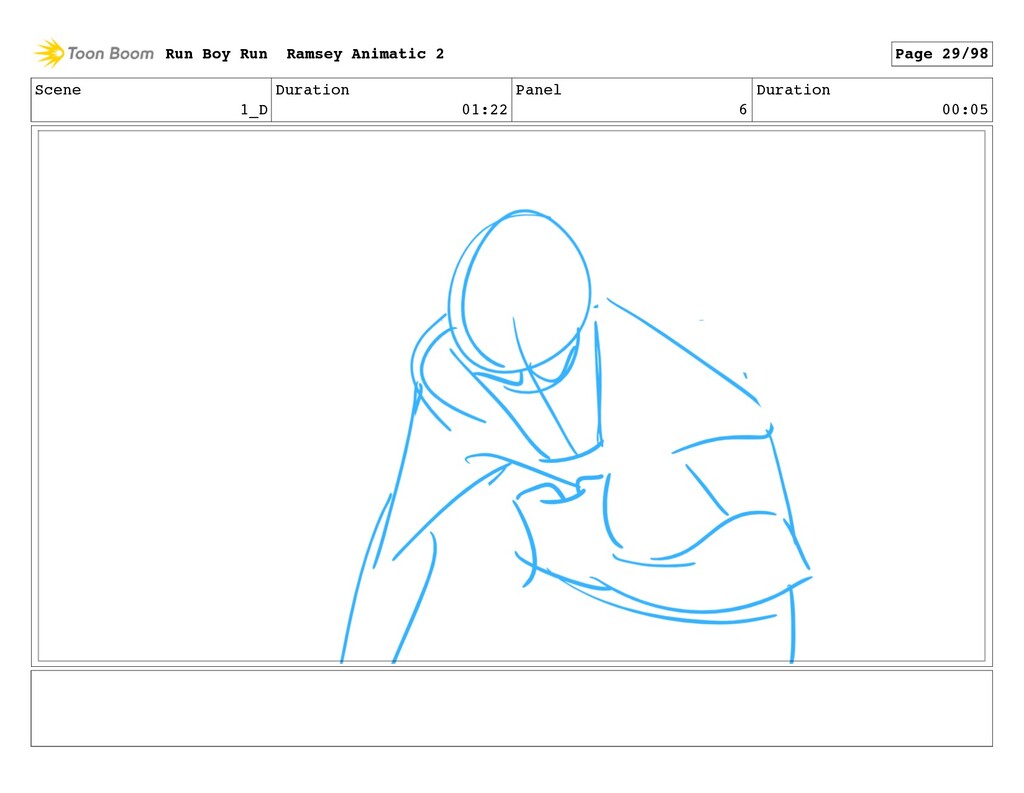The width and height of the screenshot is (1024, 793).
Task: Click the empty notes box below panel
Action: pyautogui.click(x=511, y=708)
